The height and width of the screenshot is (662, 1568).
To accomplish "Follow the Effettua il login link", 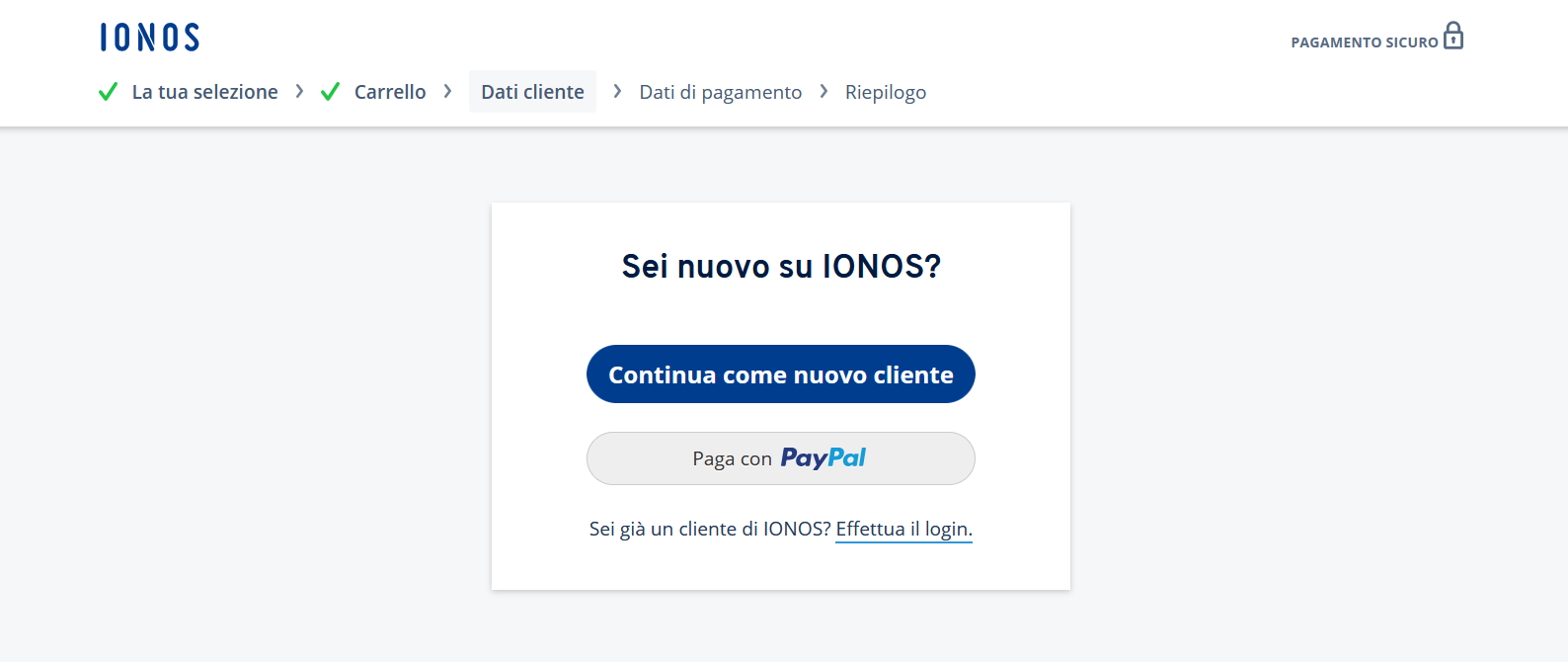I will pyautogui.click(x=903, y=530).
